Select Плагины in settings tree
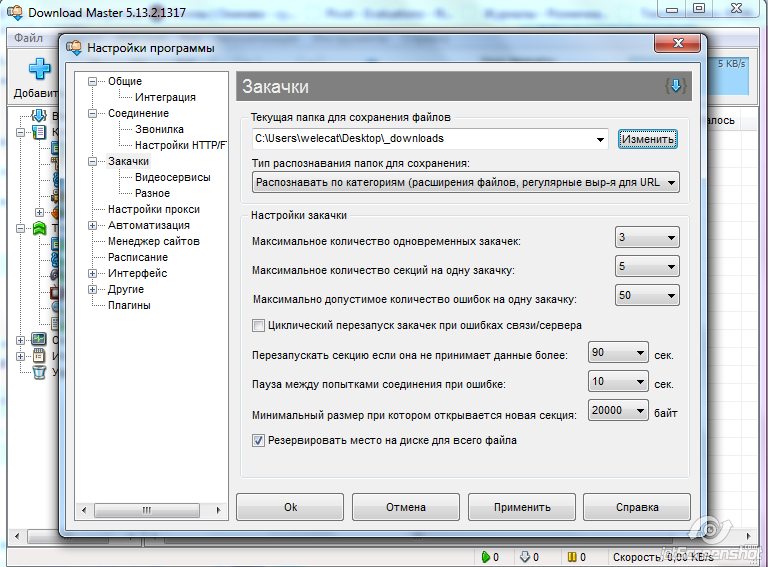The height and width of the screenshot is (567, 768). 129,306
